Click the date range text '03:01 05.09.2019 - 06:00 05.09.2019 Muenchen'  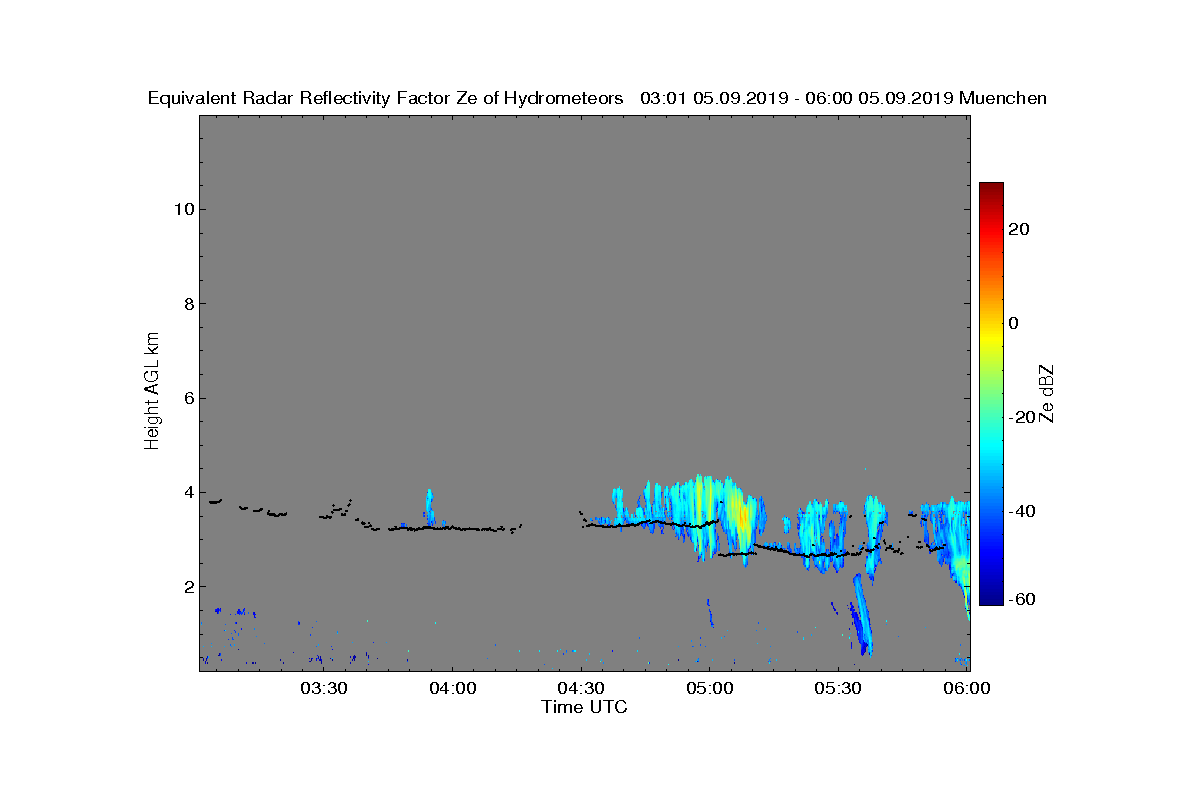(843, 98)
